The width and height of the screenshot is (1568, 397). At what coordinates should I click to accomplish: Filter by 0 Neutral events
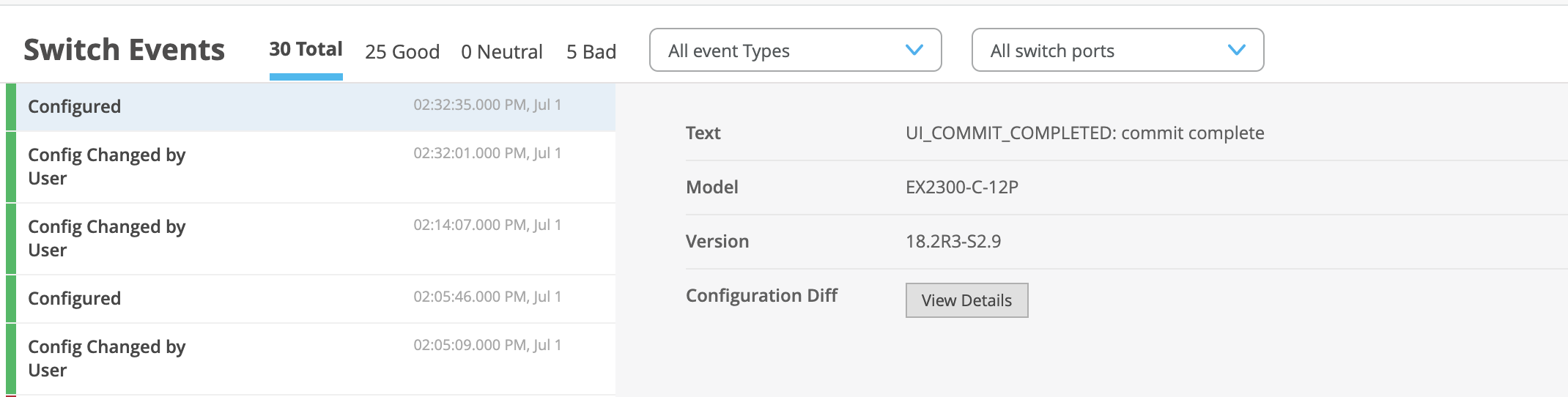coord(502,52)
